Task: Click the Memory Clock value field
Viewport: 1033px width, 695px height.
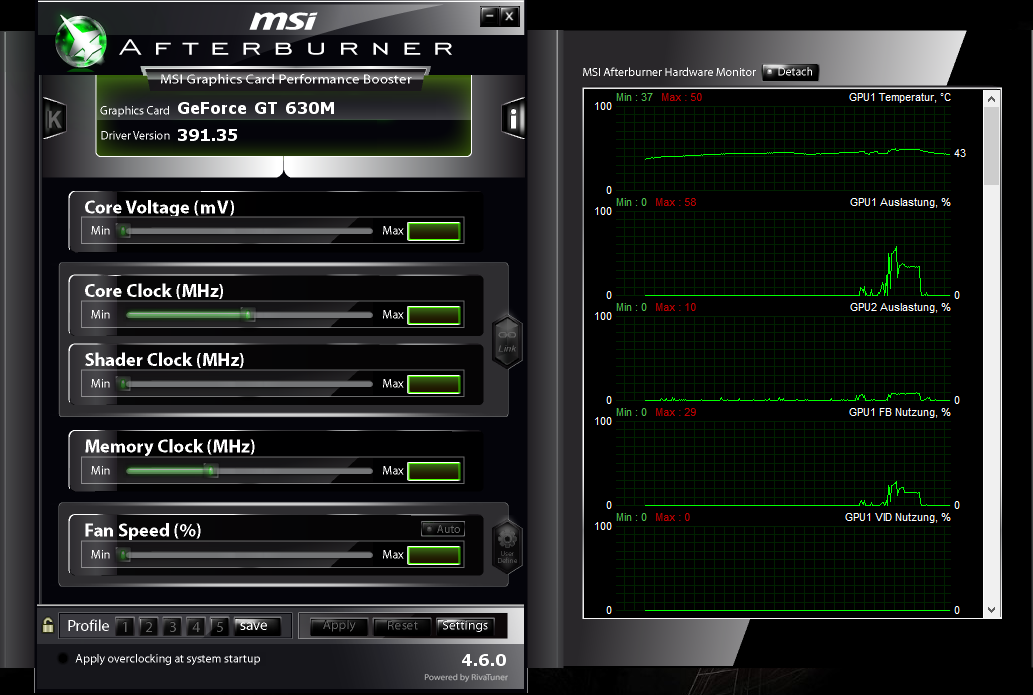Action: (x=433, y=471)
